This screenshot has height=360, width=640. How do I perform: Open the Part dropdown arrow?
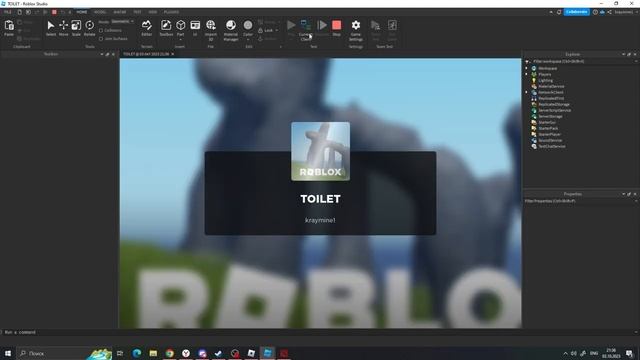[180, 40]
